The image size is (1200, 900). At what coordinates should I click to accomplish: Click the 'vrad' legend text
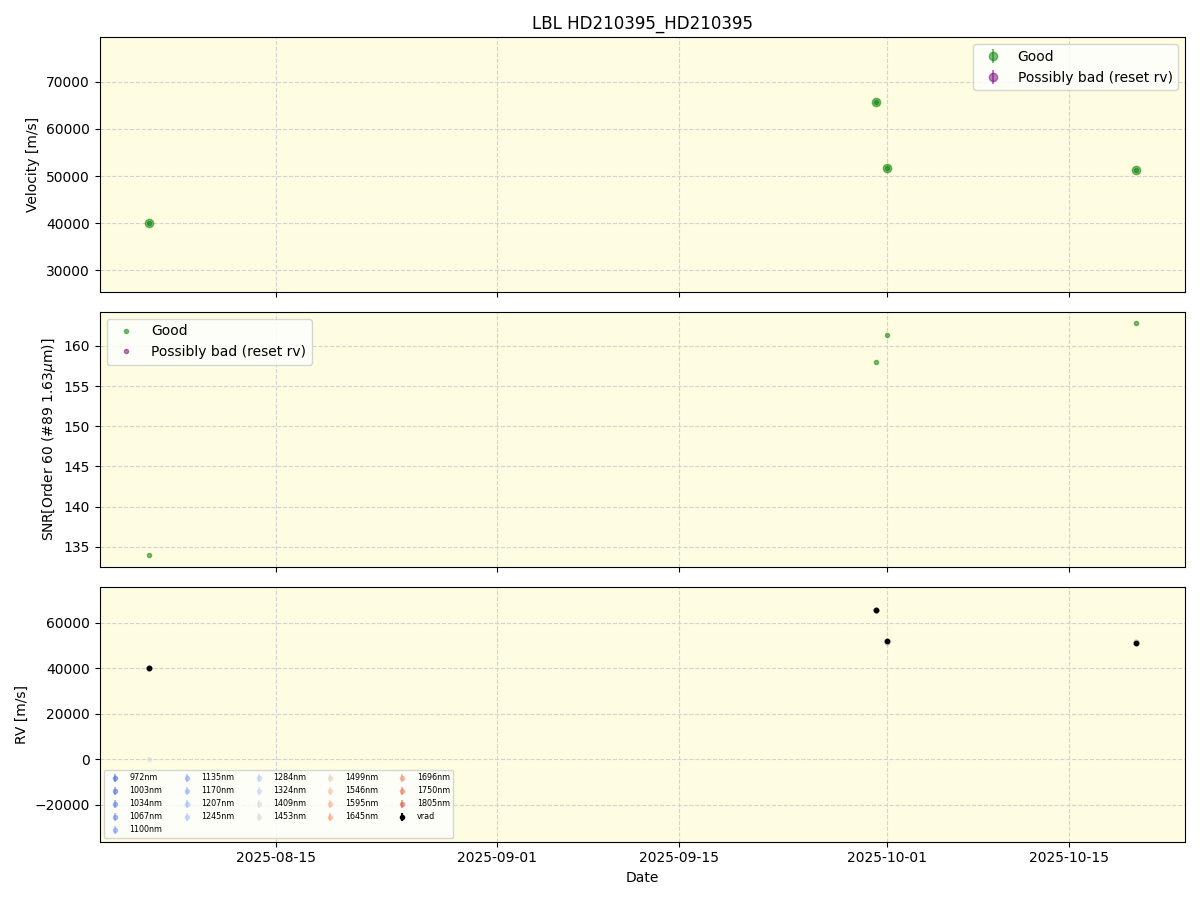tap(426, 817)
